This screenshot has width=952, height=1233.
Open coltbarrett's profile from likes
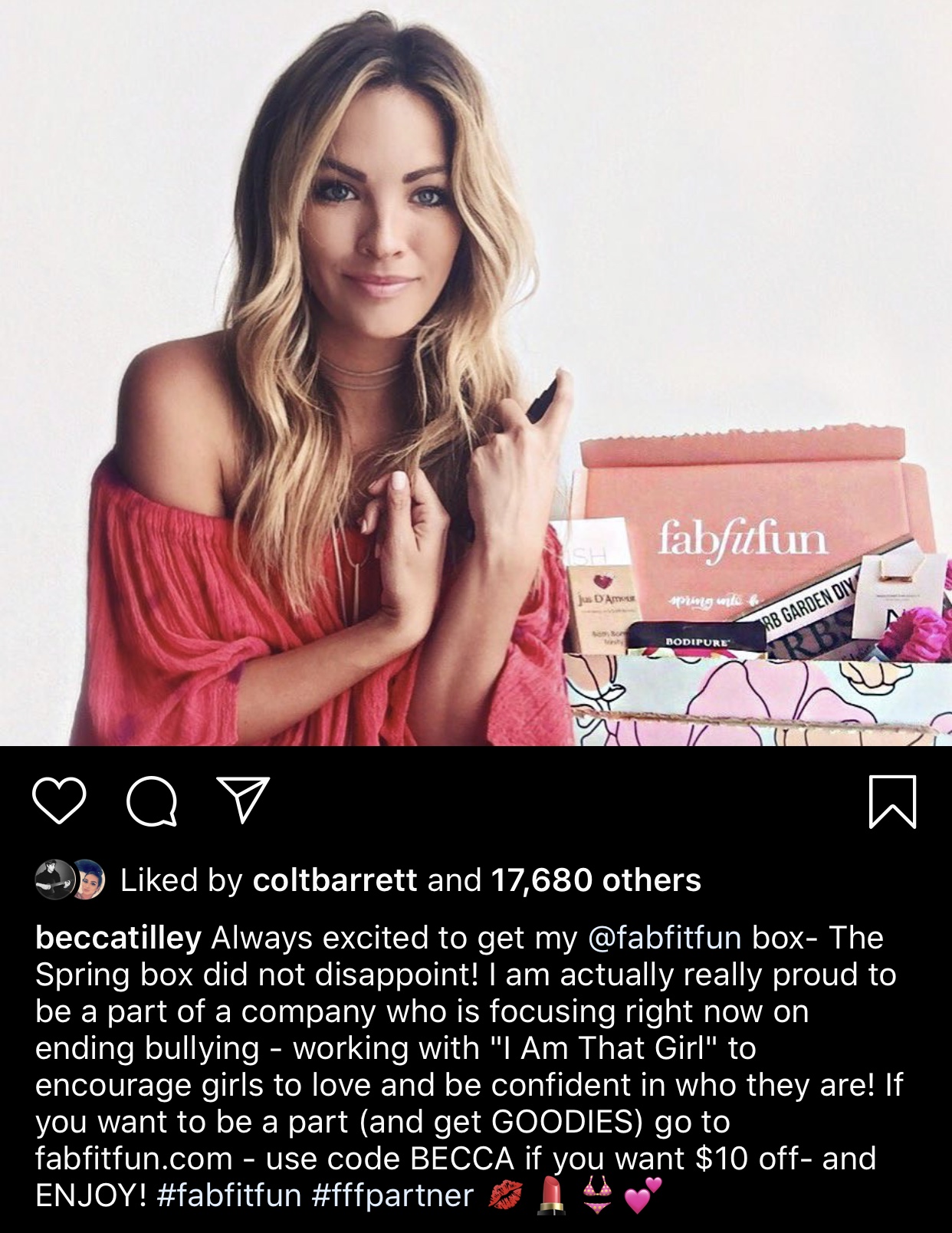[x=335, y=880]
